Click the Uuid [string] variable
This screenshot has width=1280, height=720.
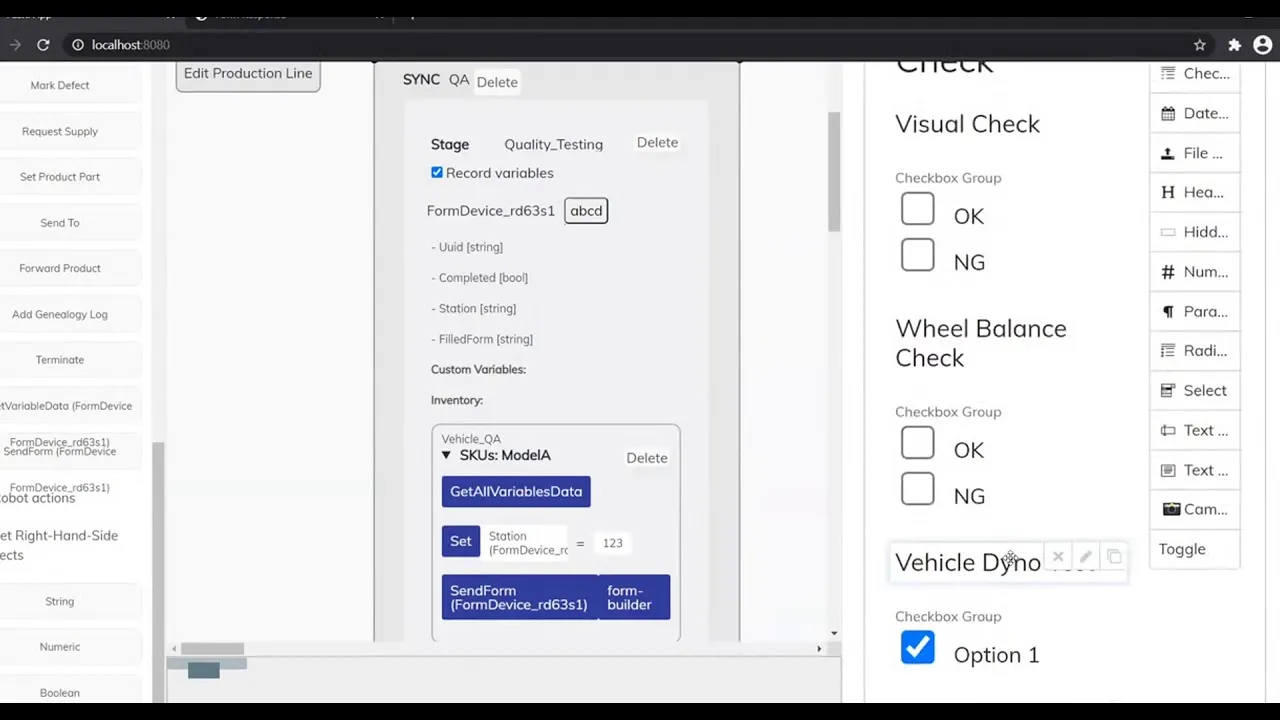click(x=467, y=247)
